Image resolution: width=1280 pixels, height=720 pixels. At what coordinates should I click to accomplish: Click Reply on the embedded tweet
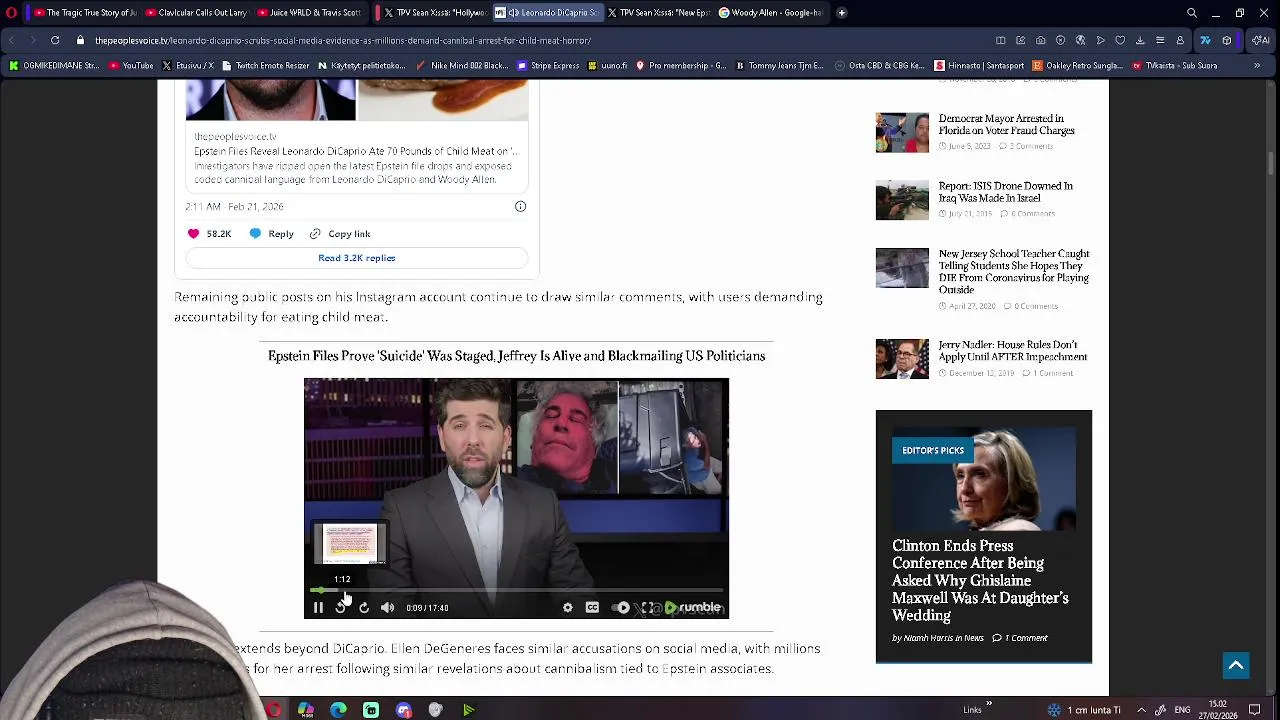coord(271,234)
